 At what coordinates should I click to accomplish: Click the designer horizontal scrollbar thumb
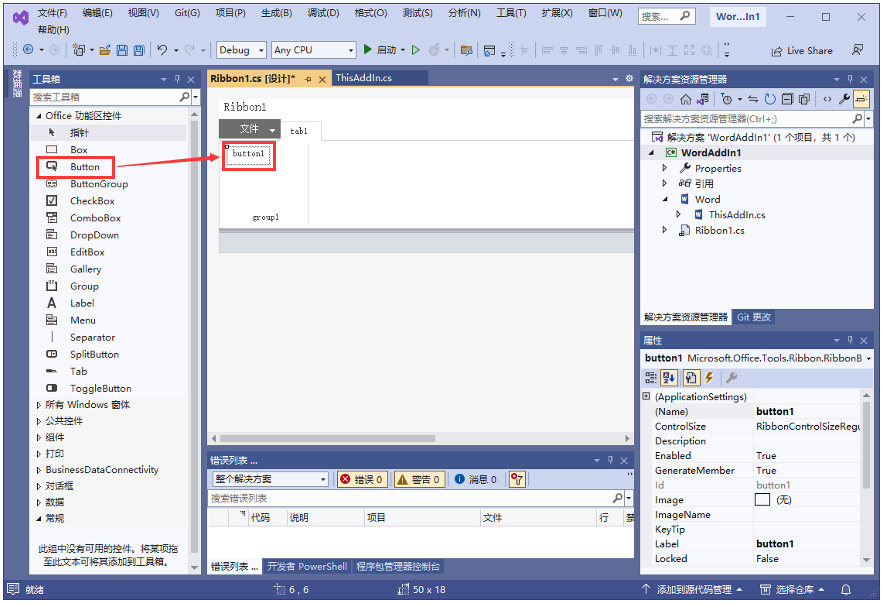point(327,438)
